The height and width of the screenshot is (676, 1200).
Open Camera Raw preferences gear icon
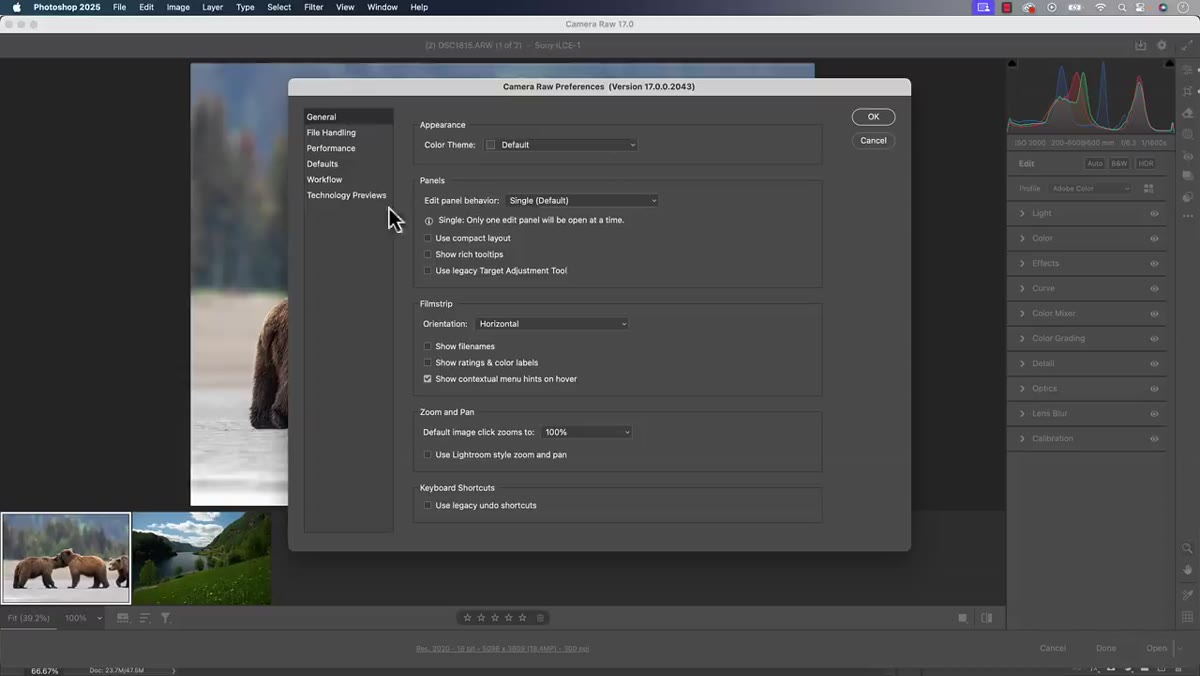[x=1162, y=45]
